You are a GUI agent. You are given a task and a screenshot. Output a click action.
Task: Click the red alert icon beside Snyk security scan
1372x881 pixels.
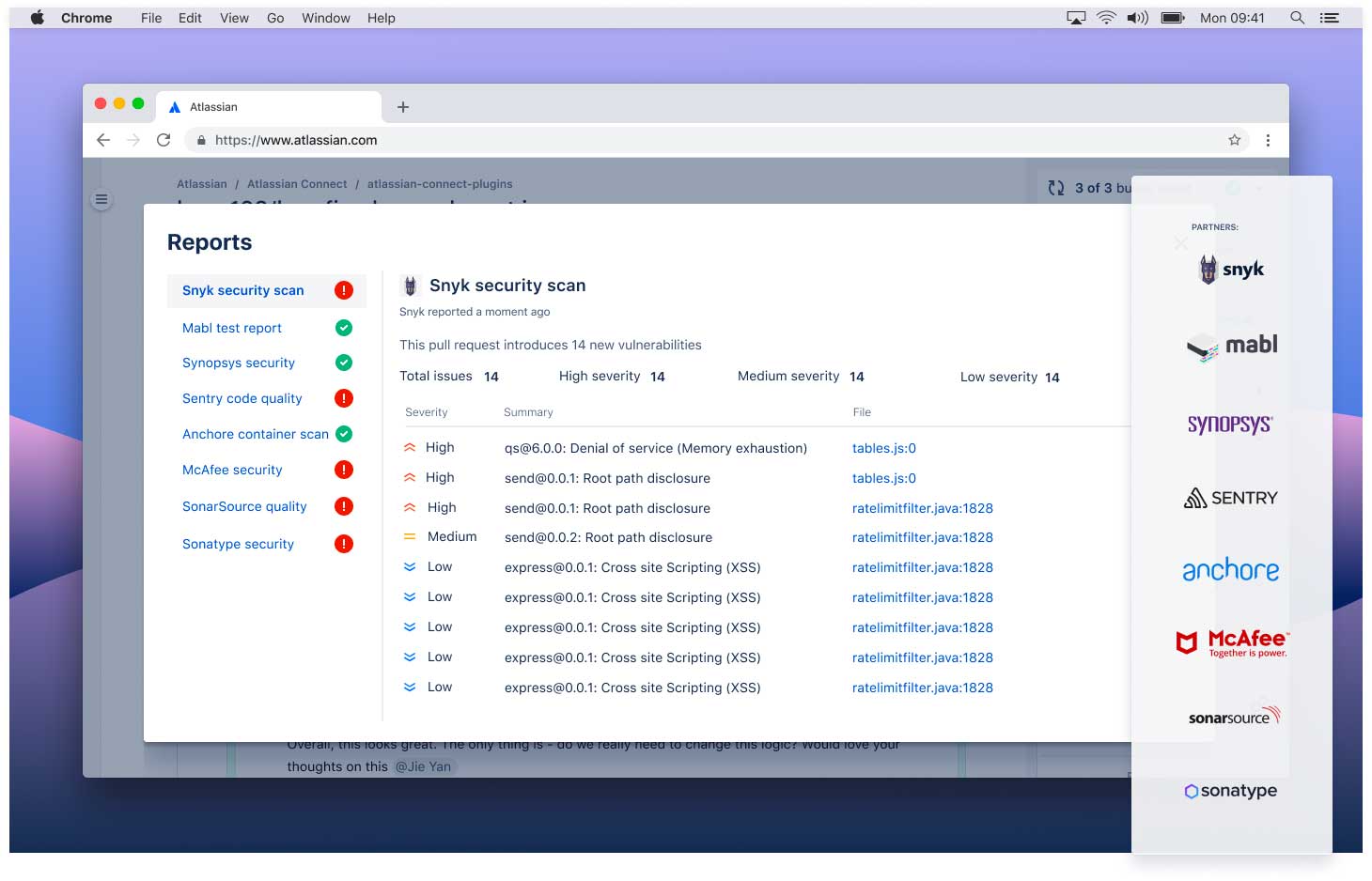pos(344,290)
